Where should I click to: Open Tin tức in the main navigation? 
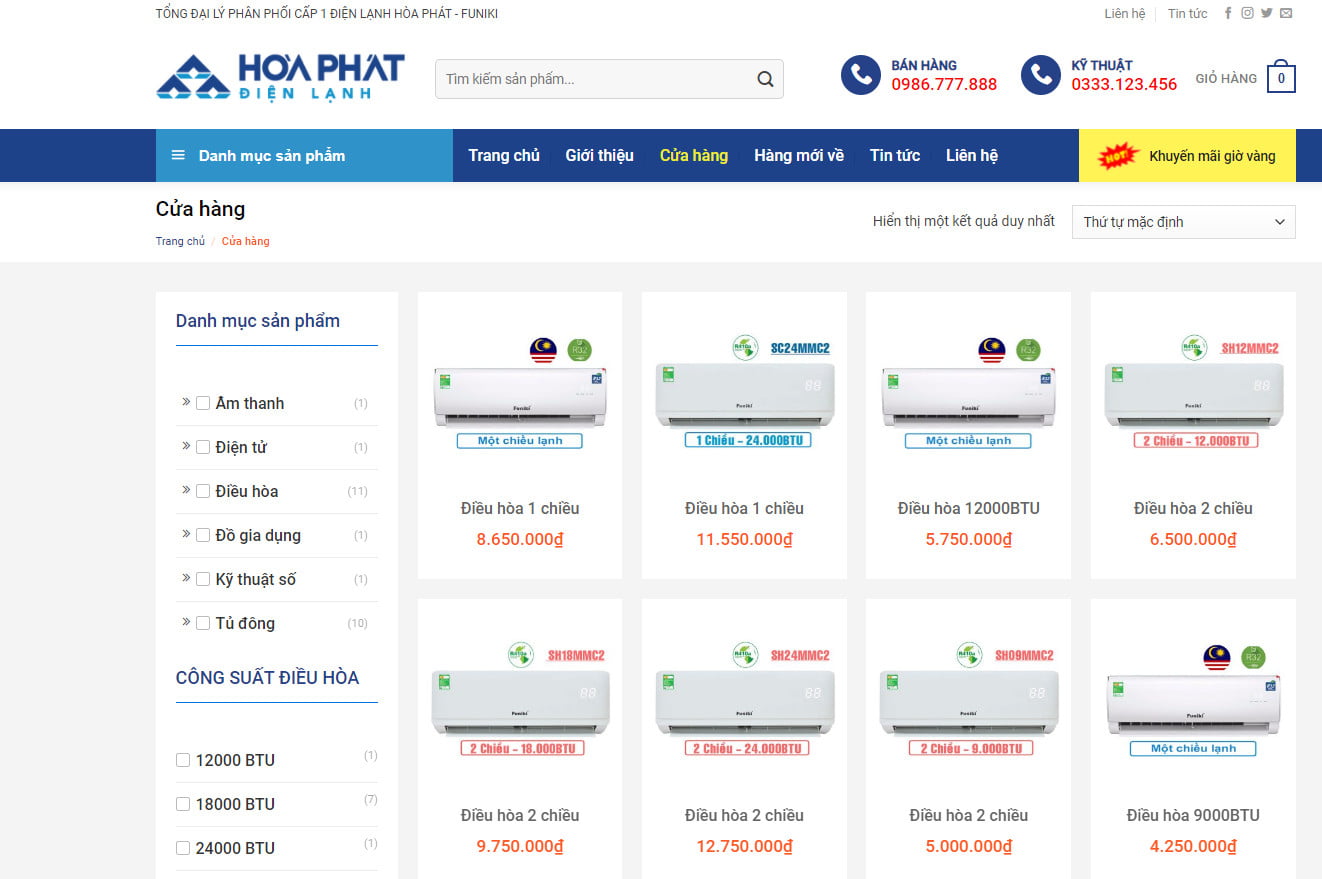[x=895, y=155]
